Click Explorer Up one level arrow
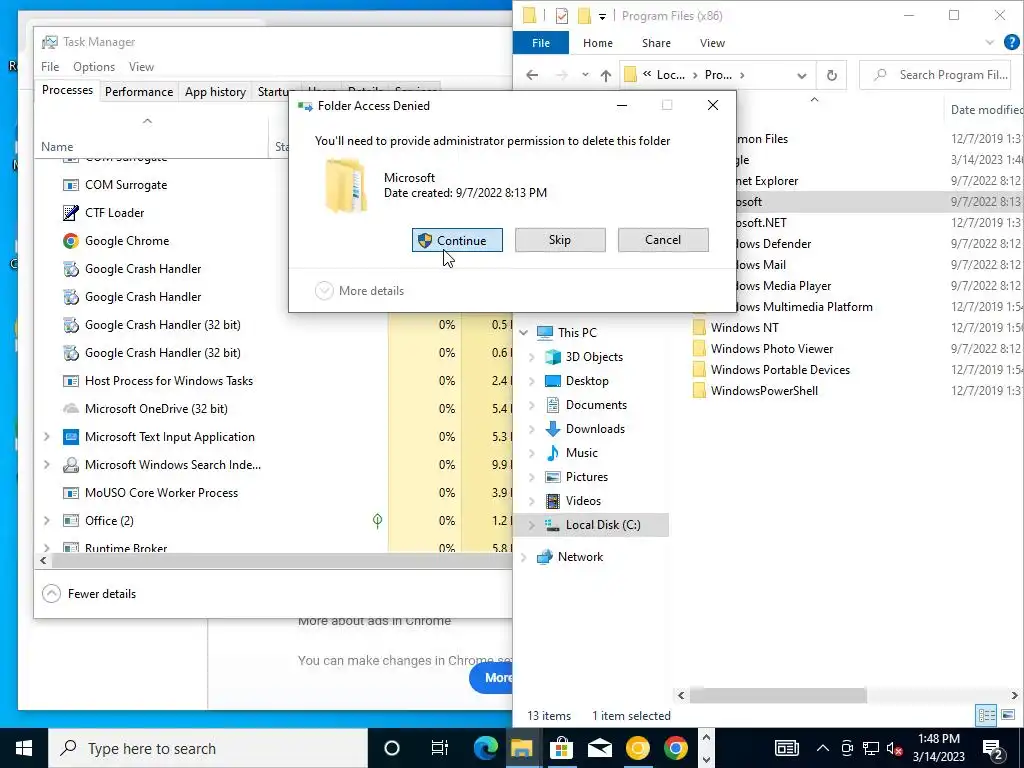The image size is (1024, 768). tap(606, 75)
